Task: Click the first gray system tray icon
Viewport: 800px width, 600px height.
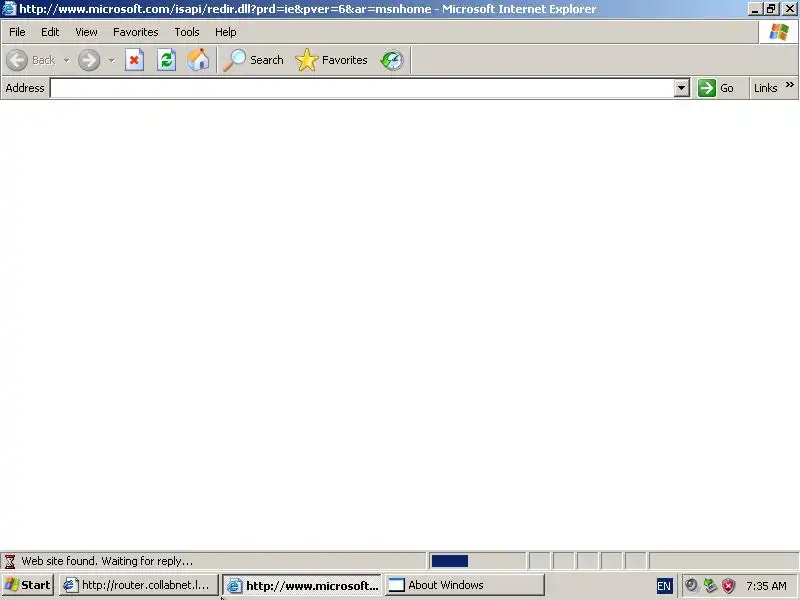Action: pyautogui.click(x=691, y=585)
